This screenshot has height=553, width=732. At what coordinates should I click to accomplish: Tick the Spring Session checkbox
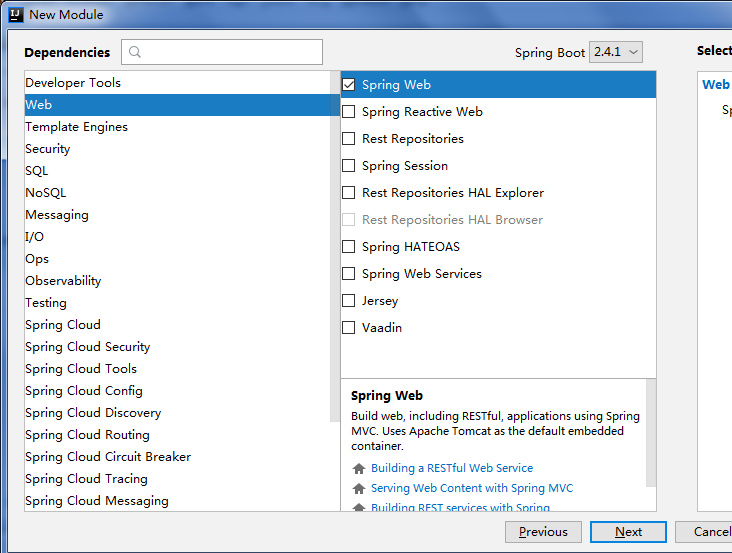coord(349,166)
